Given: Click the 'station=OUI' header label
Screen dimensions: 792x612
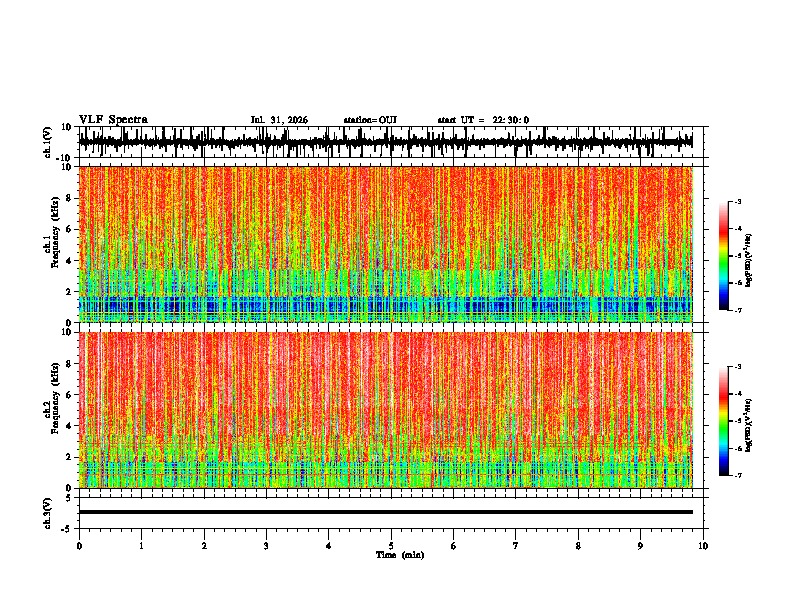Looking at the screenshot, I should pos(370,120).
